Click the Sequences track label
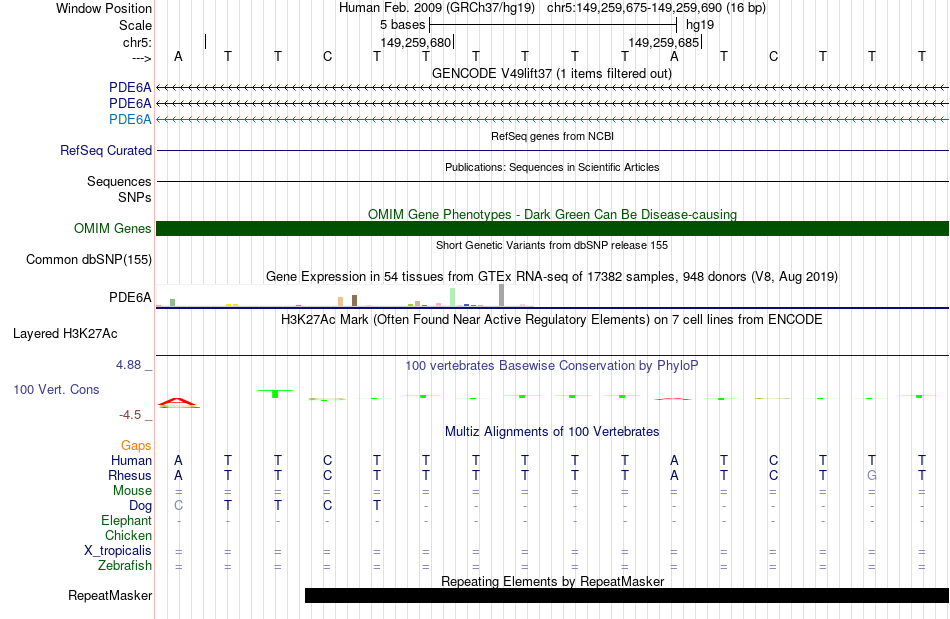The image size is (950, 619). click(x=119, y=182)
